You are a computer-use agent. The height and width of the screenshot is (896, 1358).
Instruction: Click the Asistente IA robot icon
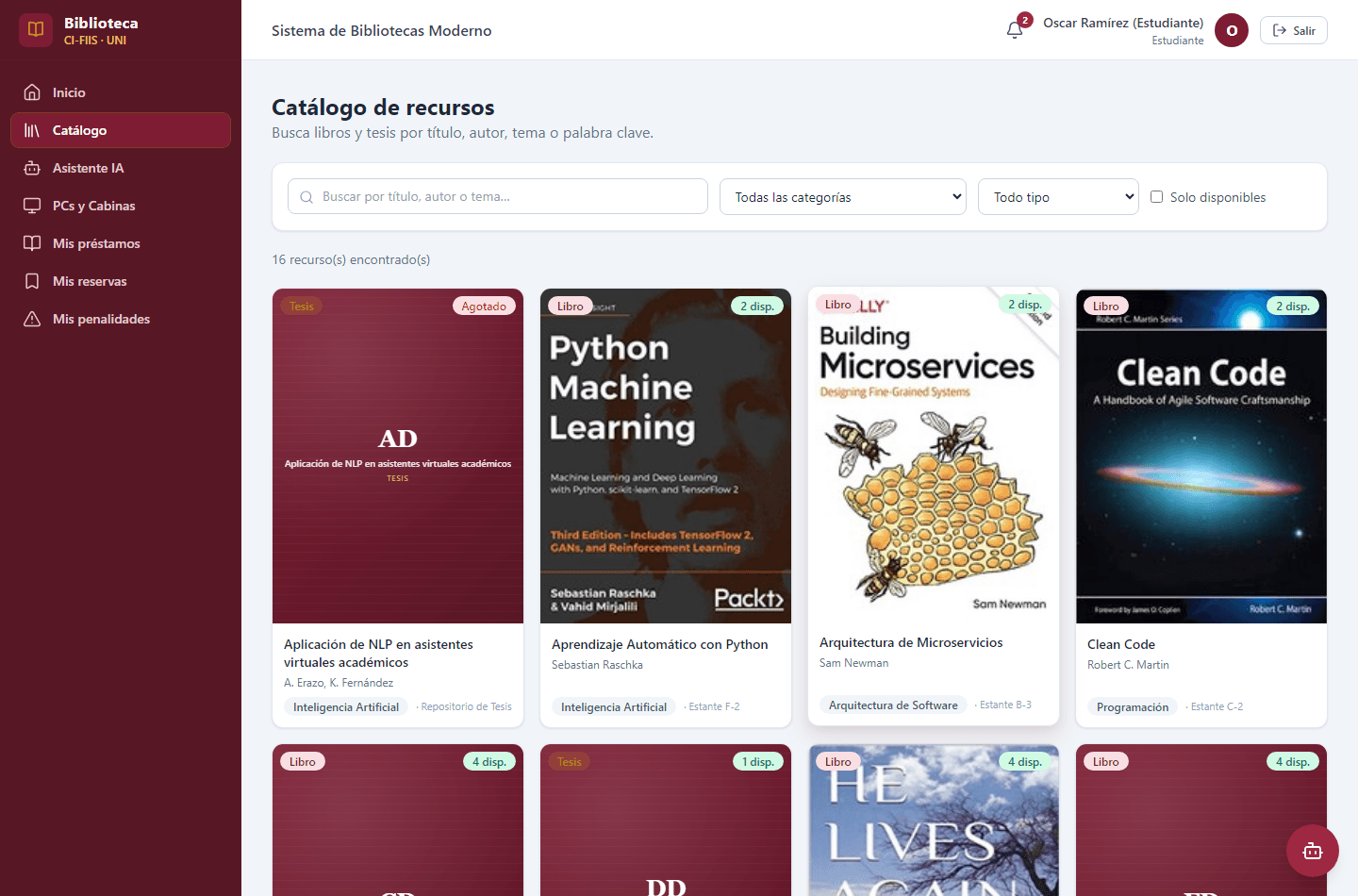pyautogui.click(x=32, y=168)
